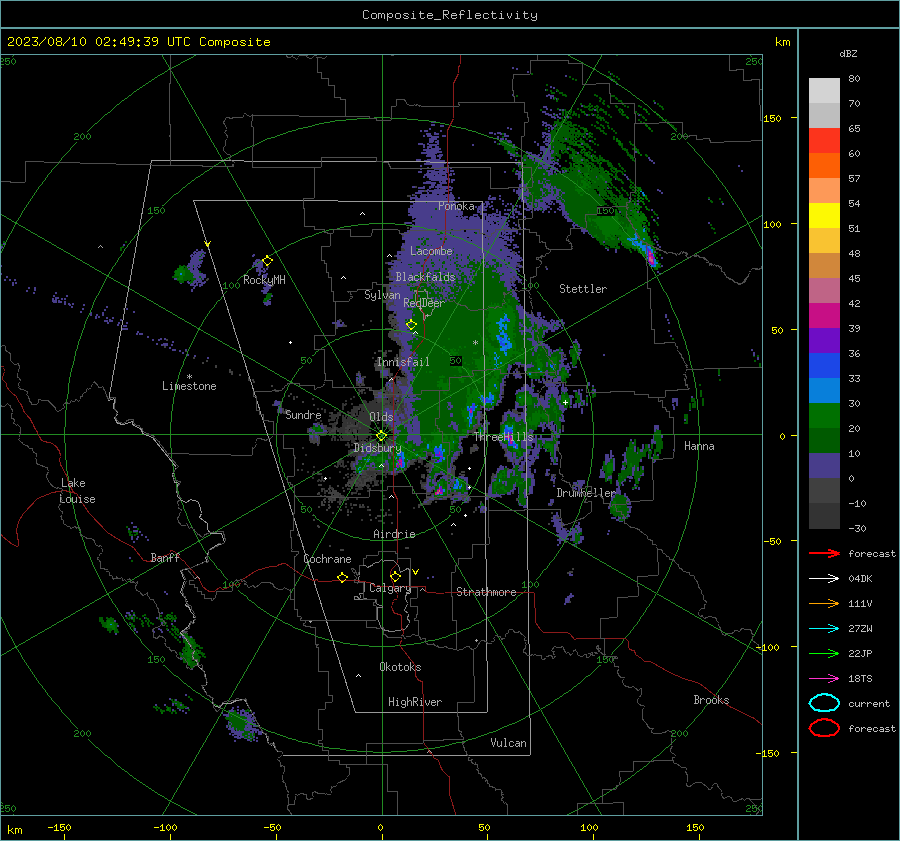
Task: Click the dBZ legend heading
Action: click(x=848, y=53)
